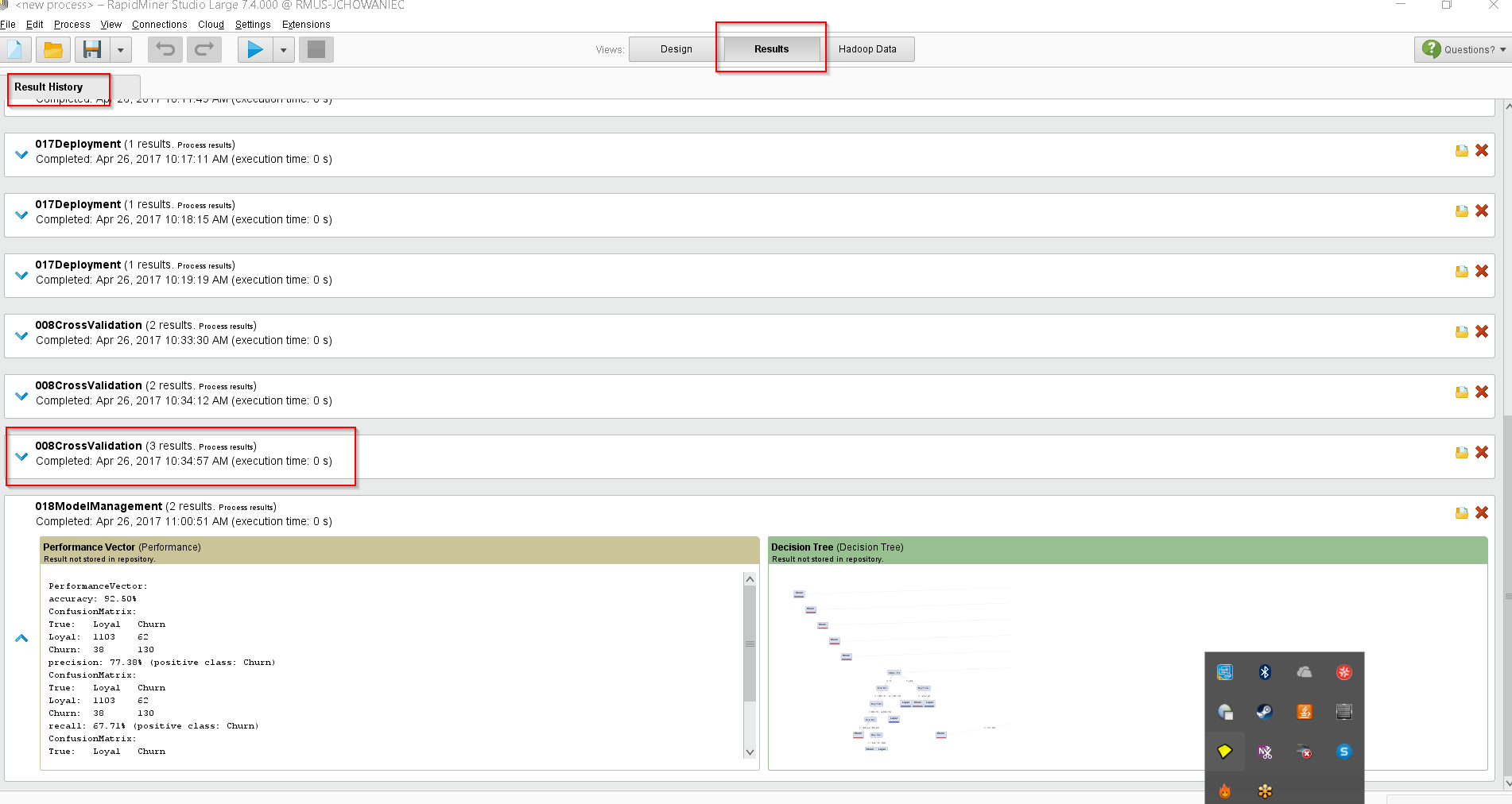Restore process of 008CrossValidation 10:33:30 entry
The width and height of the screenshot is (1512, 804).
(x=1462, y=332)
